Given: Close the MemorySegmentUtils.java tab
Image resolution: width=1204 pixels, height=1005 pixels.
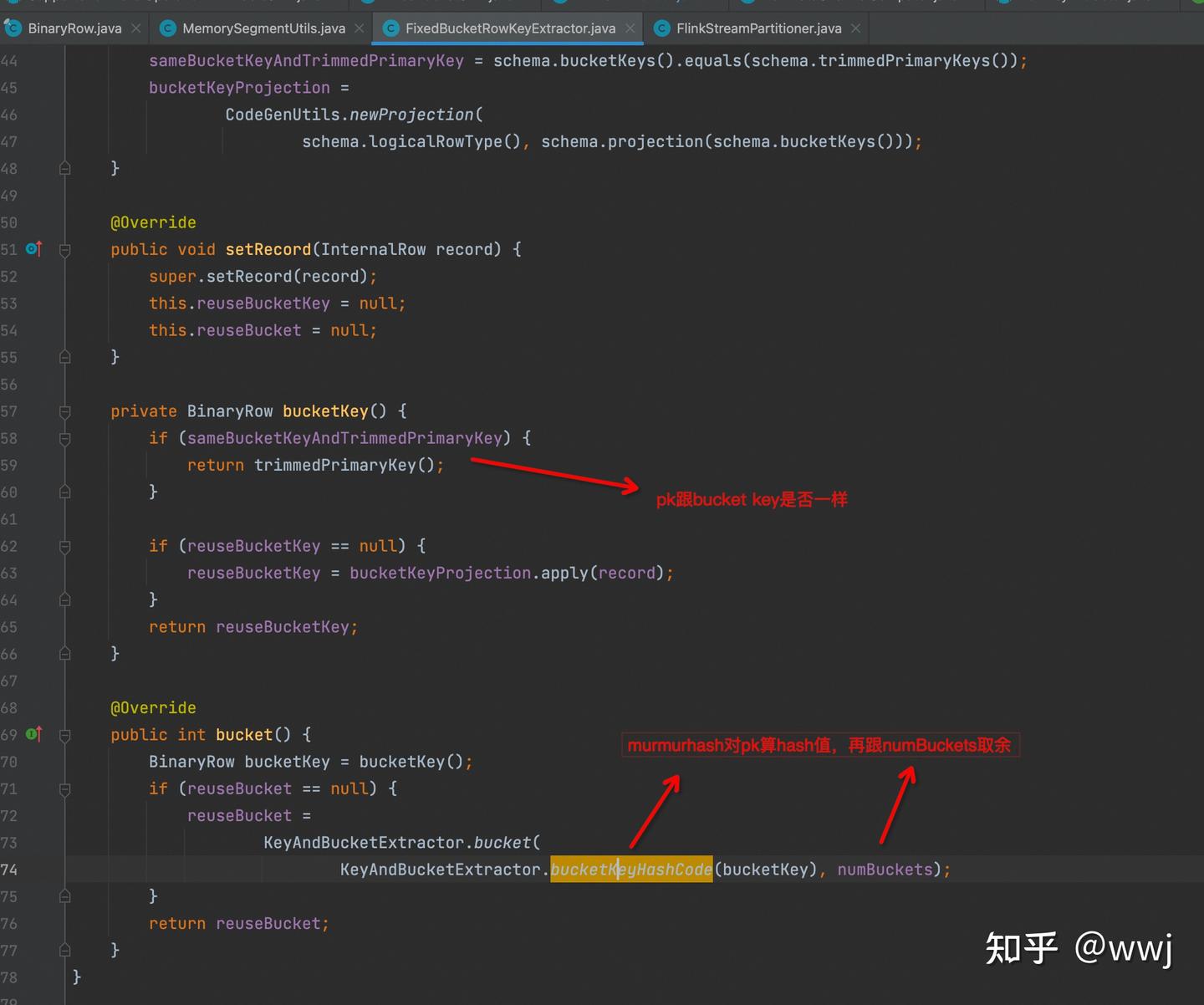Looking at the screenshot, I should tap(359, 28).
